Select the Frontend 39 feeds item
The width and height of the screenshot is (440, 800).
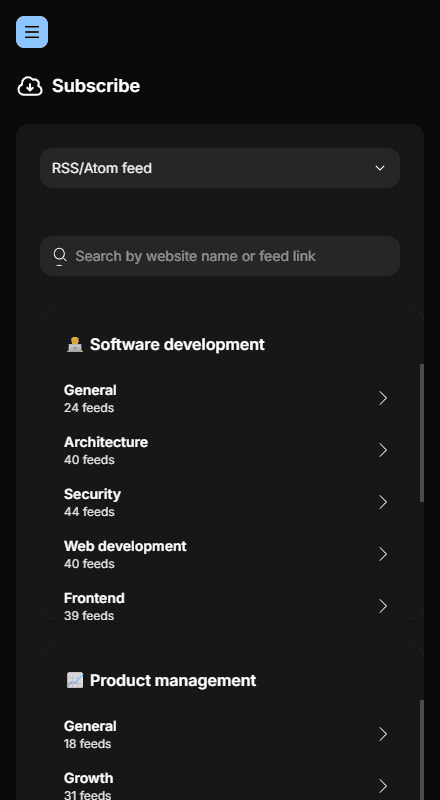(x=228, y=606)
